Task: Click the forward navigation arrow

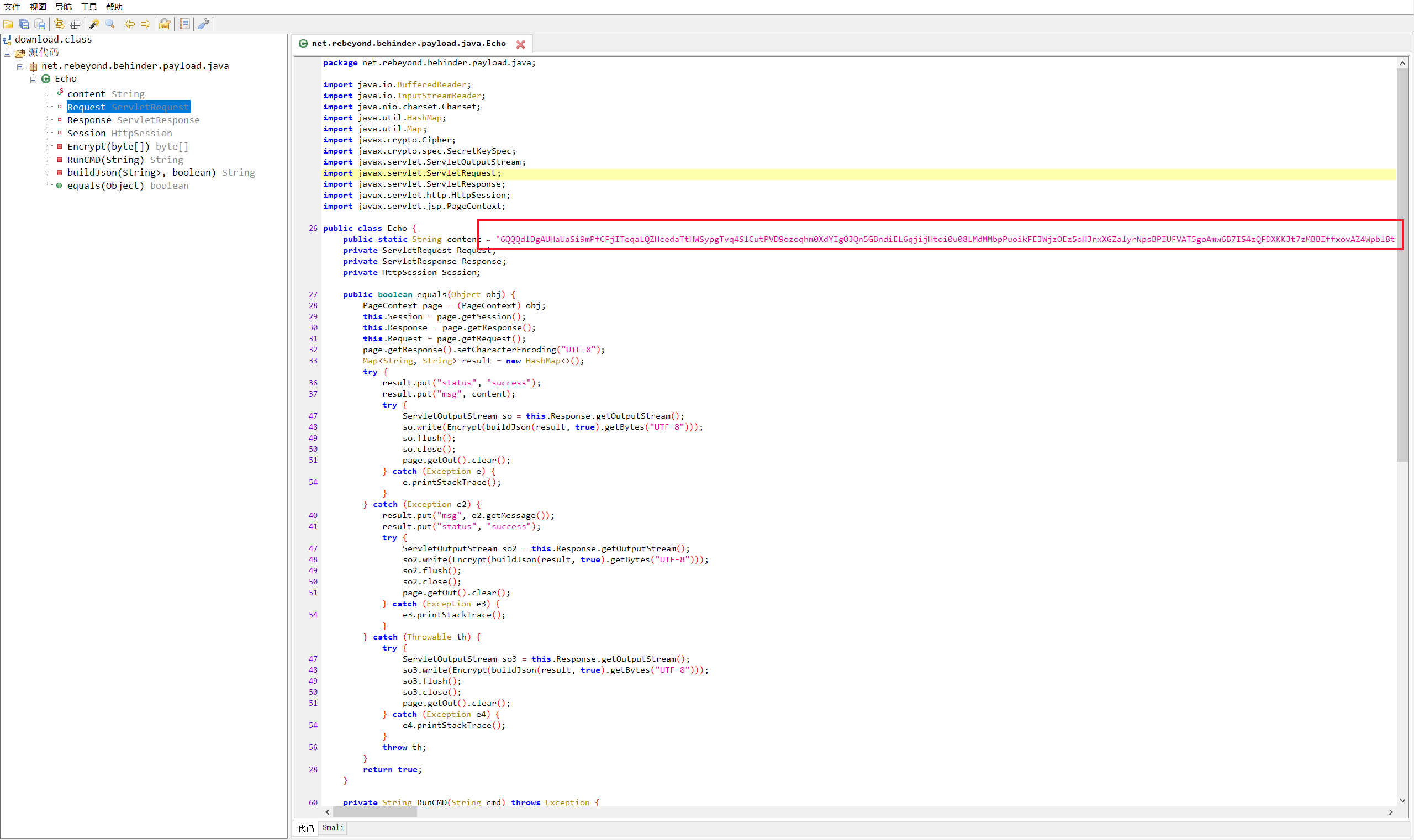Action: pyautogui.click(x=145, y=24)
